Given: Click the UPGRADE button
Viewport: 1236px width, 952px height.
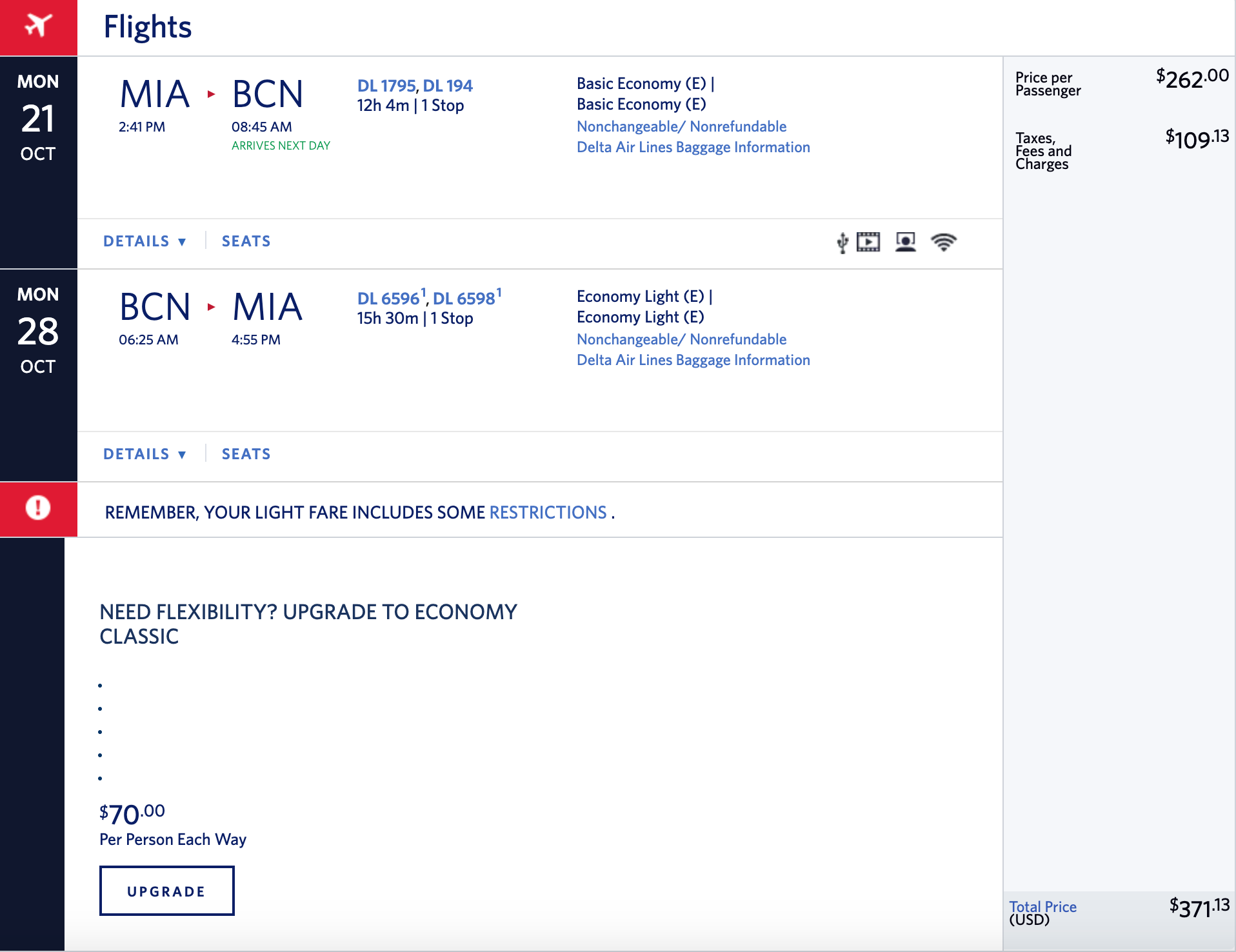Looking at the screenshot, I should click(x=166, y=891).
